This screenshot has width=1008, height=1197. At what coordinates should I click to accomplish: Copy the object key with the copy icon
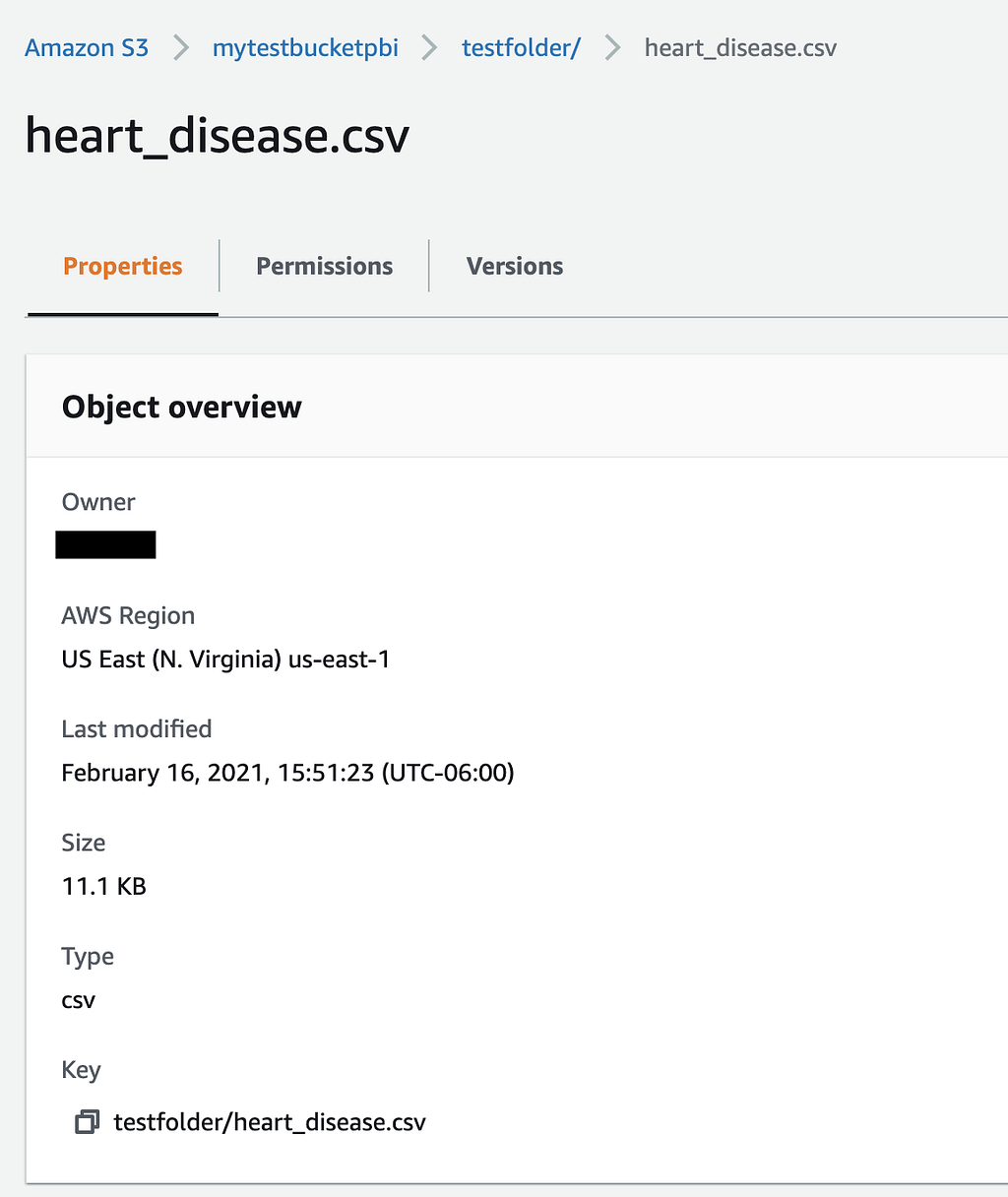[87, 1122]
